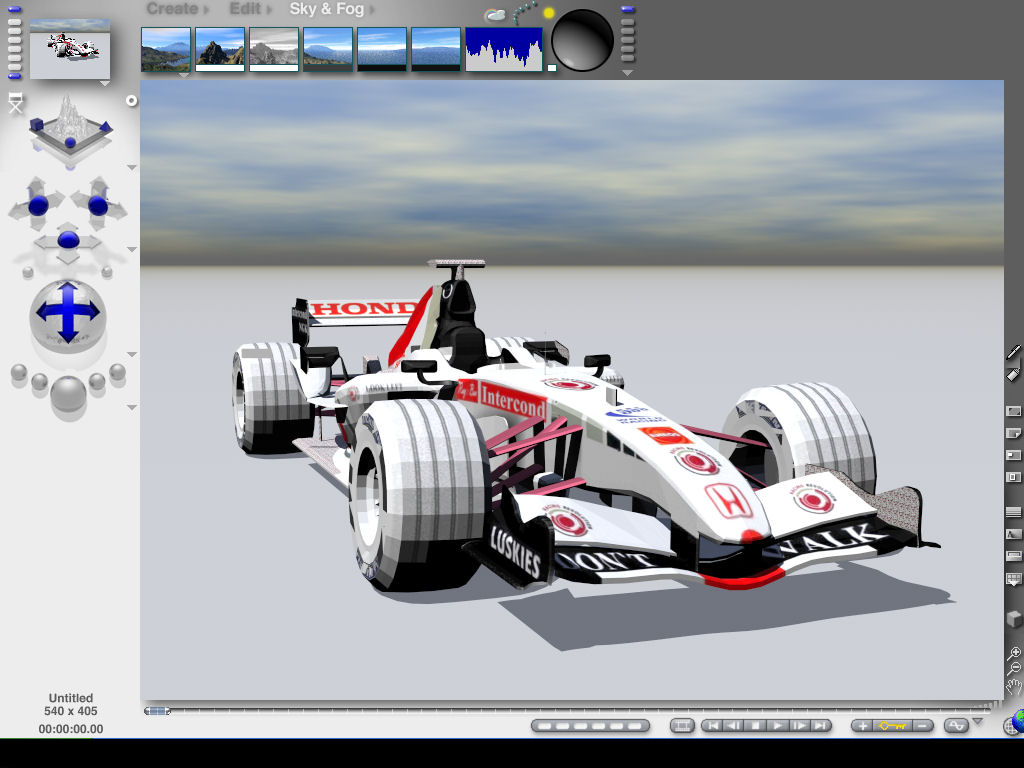Click the gray cube display mode icon

[x=1013, y=618]
